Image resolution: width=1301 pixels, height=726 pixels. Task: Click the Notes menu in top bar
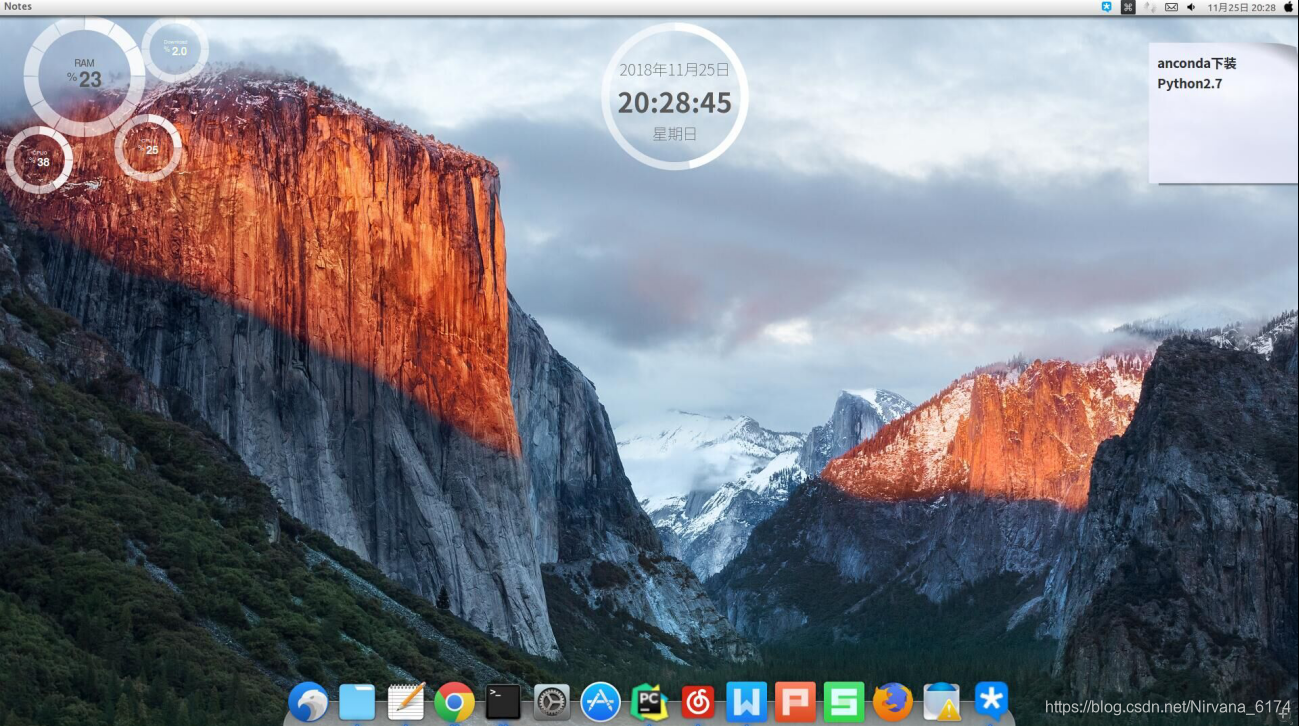pyautogui.click(x=18, y=7)
